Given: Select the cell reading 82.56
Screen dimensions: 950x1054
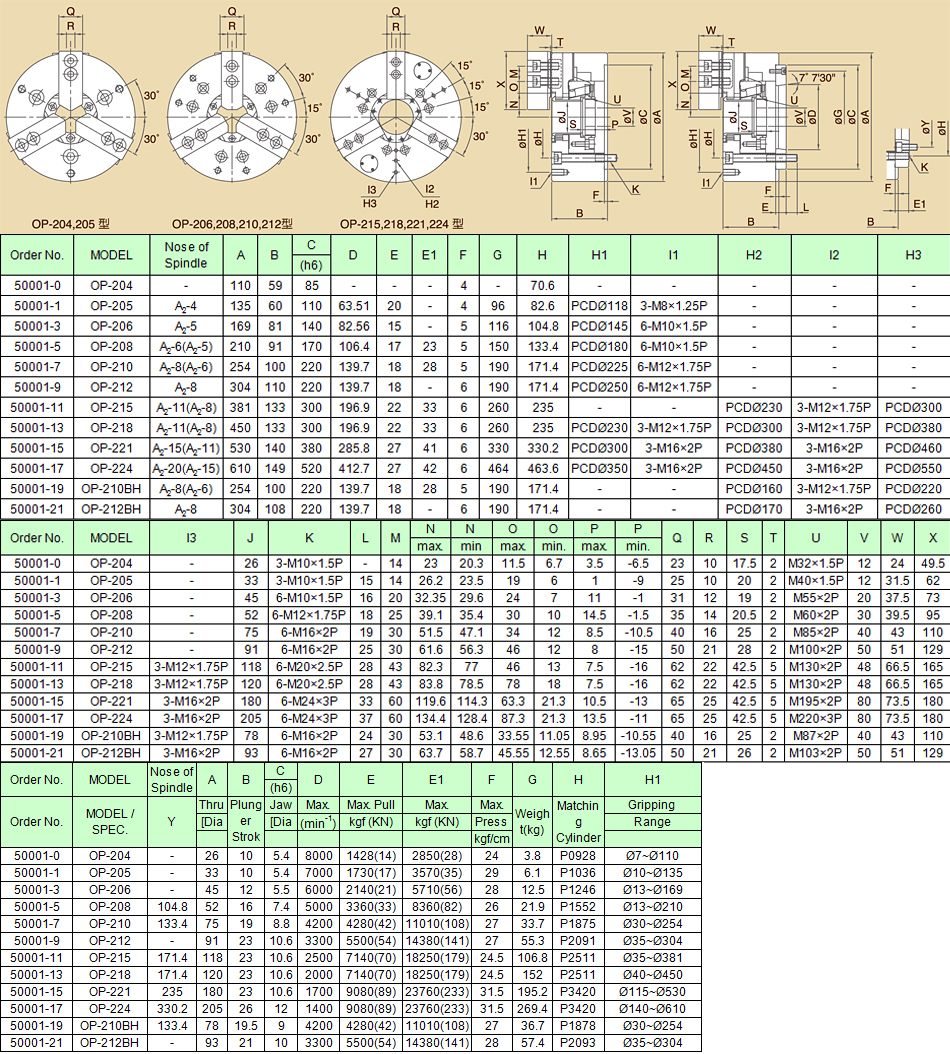Looking at the screenshot, I should 354,326.
